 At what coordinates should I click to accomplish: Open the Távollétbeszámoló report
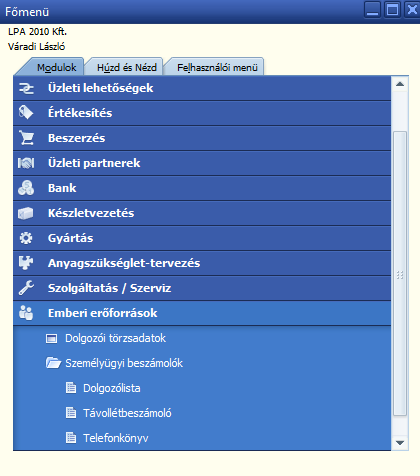tap(127, 413)
